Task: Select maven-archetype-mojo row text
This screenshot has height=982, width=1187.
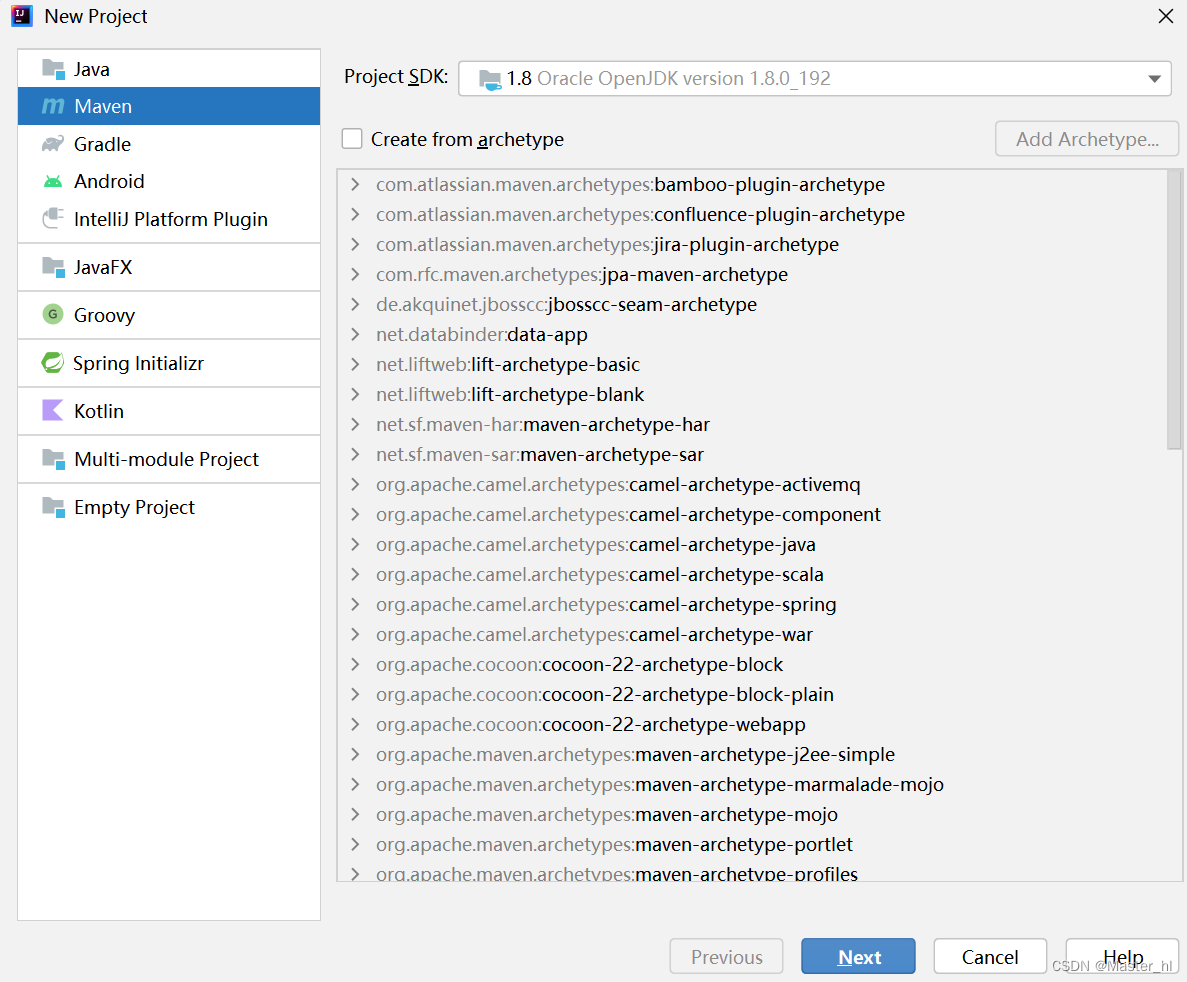Action: point(607,814)
